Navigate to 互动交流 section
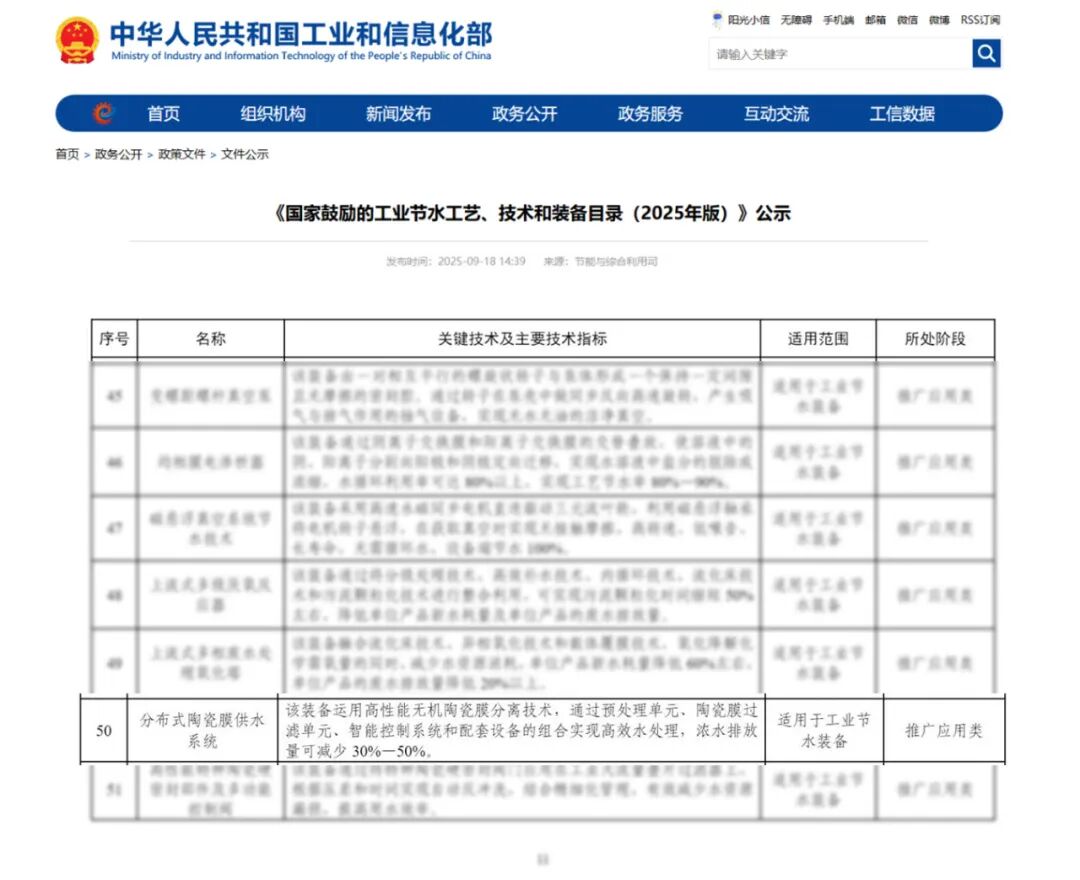The height and width of the screenshot is (880, 1080). point(776,114)
